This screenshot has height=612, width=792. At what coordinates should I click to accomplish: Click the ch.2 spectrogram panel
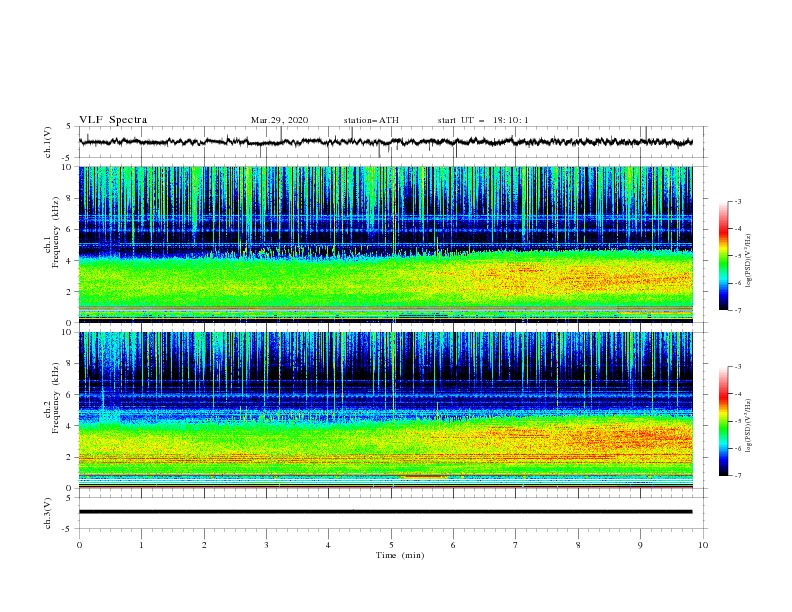[385, 410]
